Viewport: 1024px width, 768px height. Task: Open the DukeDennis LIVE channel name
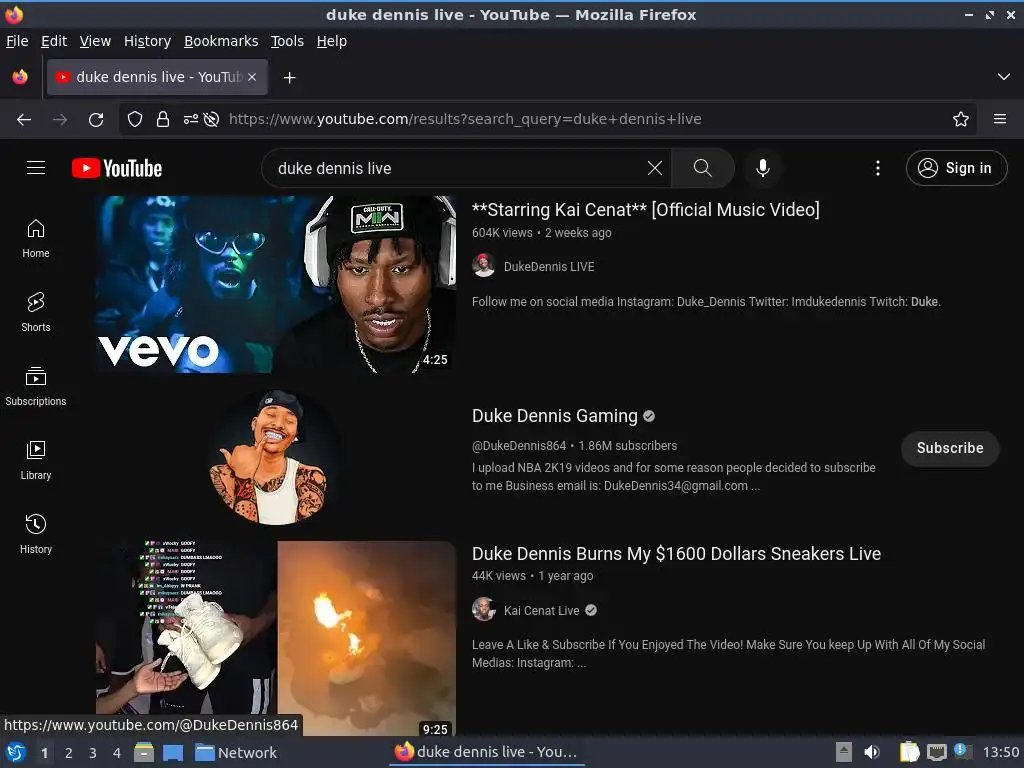(549, 266)
